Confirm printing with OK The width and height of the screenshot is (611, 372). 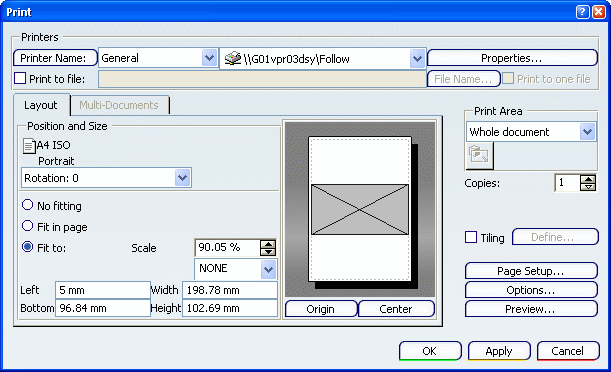click(430, 351)
